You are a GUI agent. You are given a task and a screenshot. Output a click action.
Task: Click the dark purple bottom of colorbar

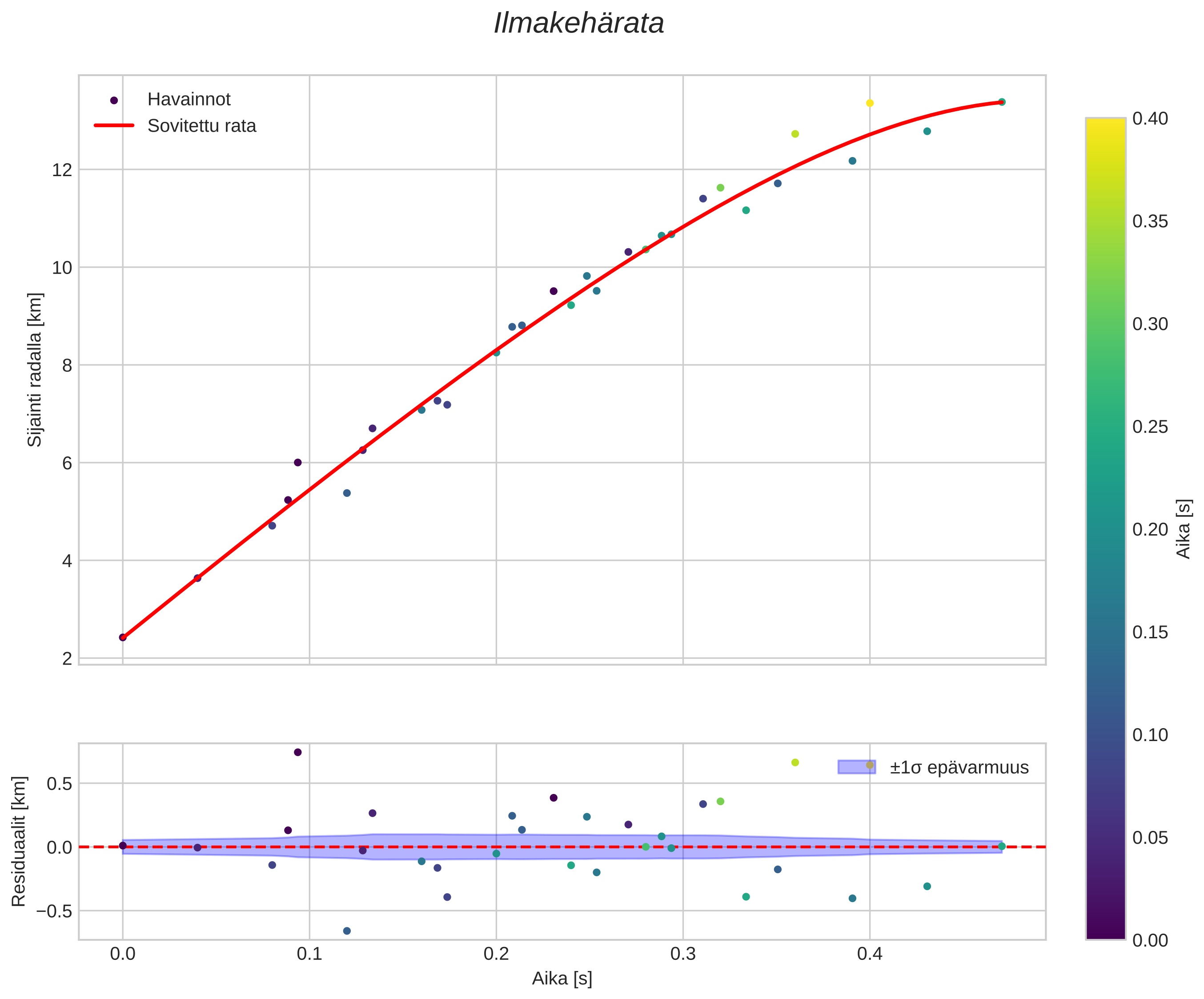[1105, 934]
